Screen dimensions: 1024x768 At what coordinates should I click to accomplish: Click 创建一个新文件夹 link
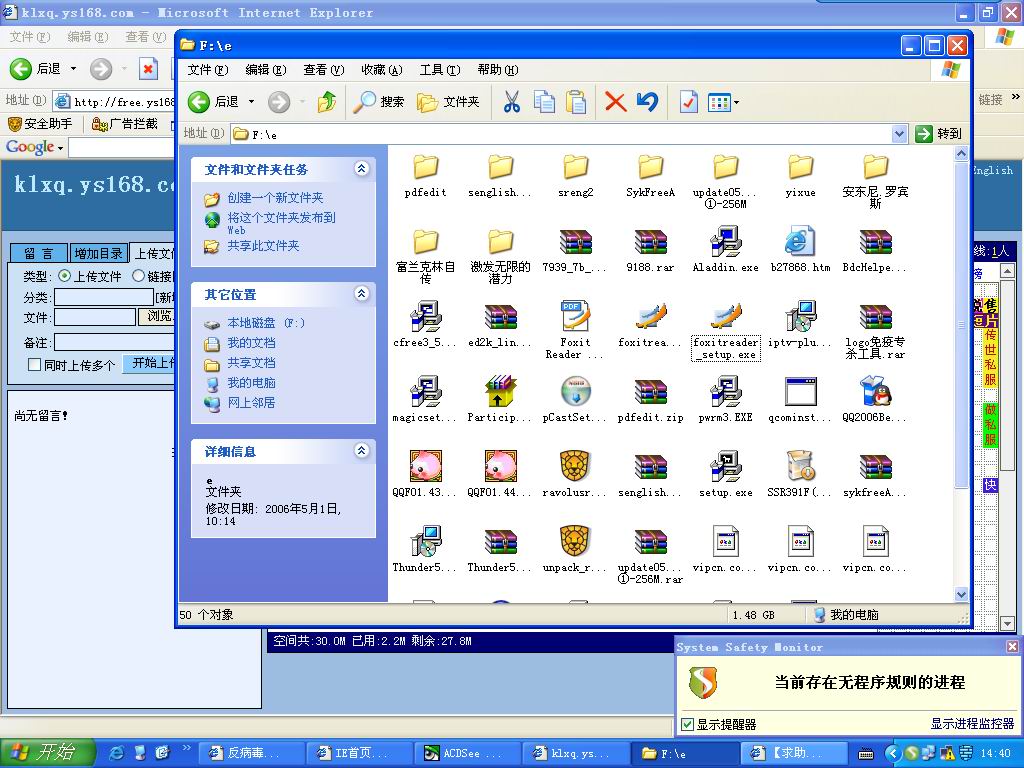(275, 198)
